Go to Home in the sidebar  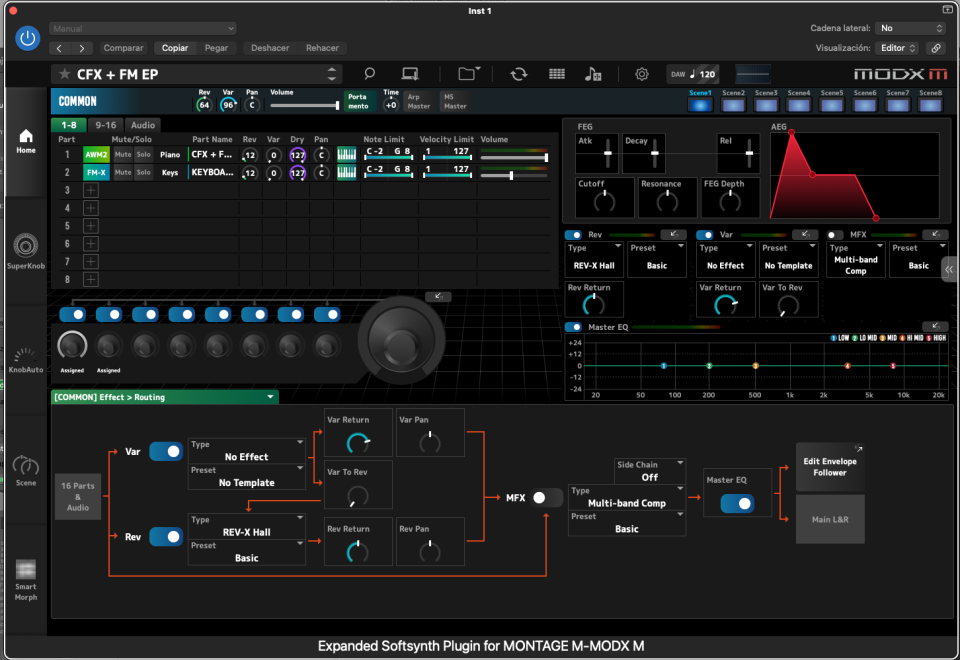click(26, 141)
